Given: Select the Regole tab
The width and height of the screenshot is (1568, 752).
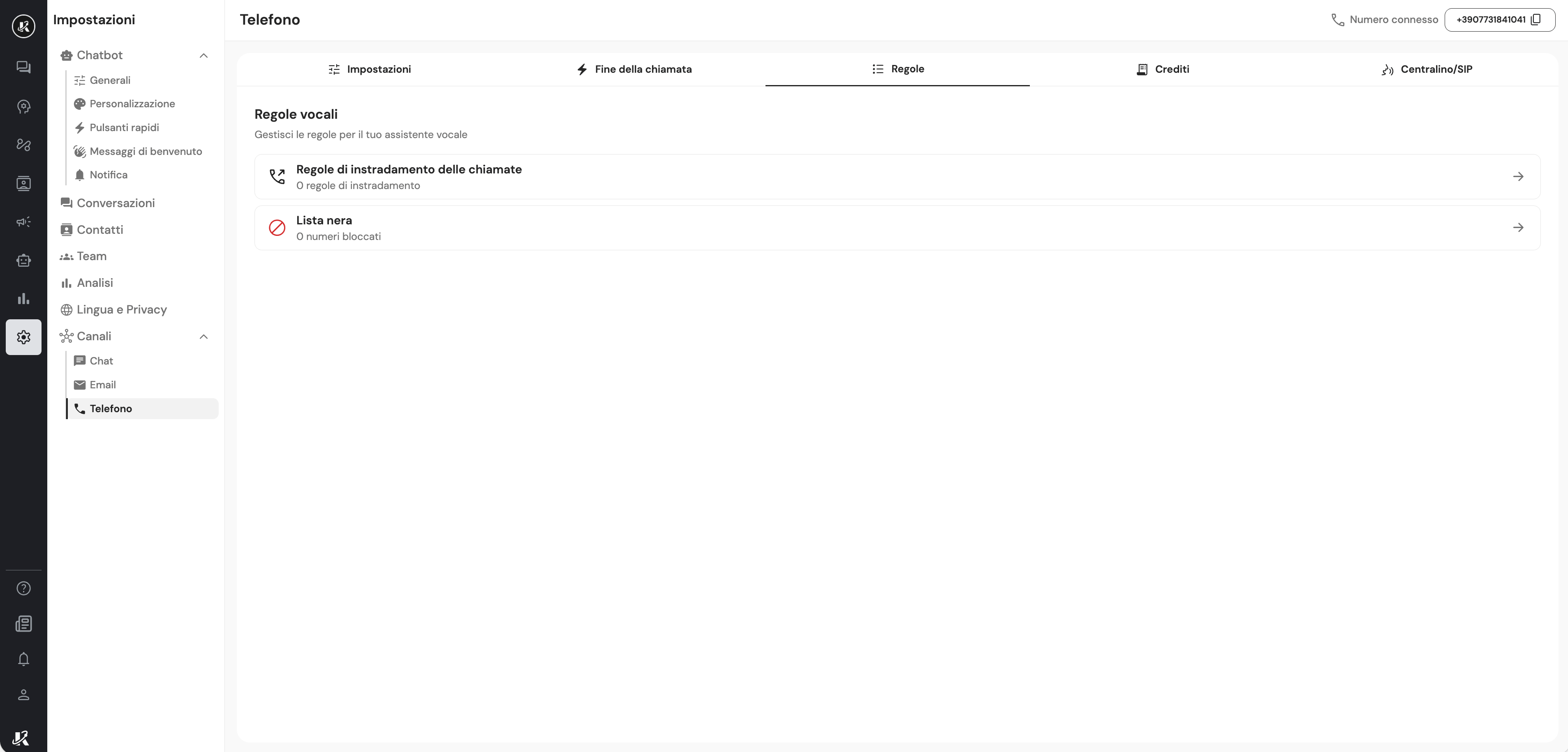Looking at the screenshot, I should tap(897, 69).
